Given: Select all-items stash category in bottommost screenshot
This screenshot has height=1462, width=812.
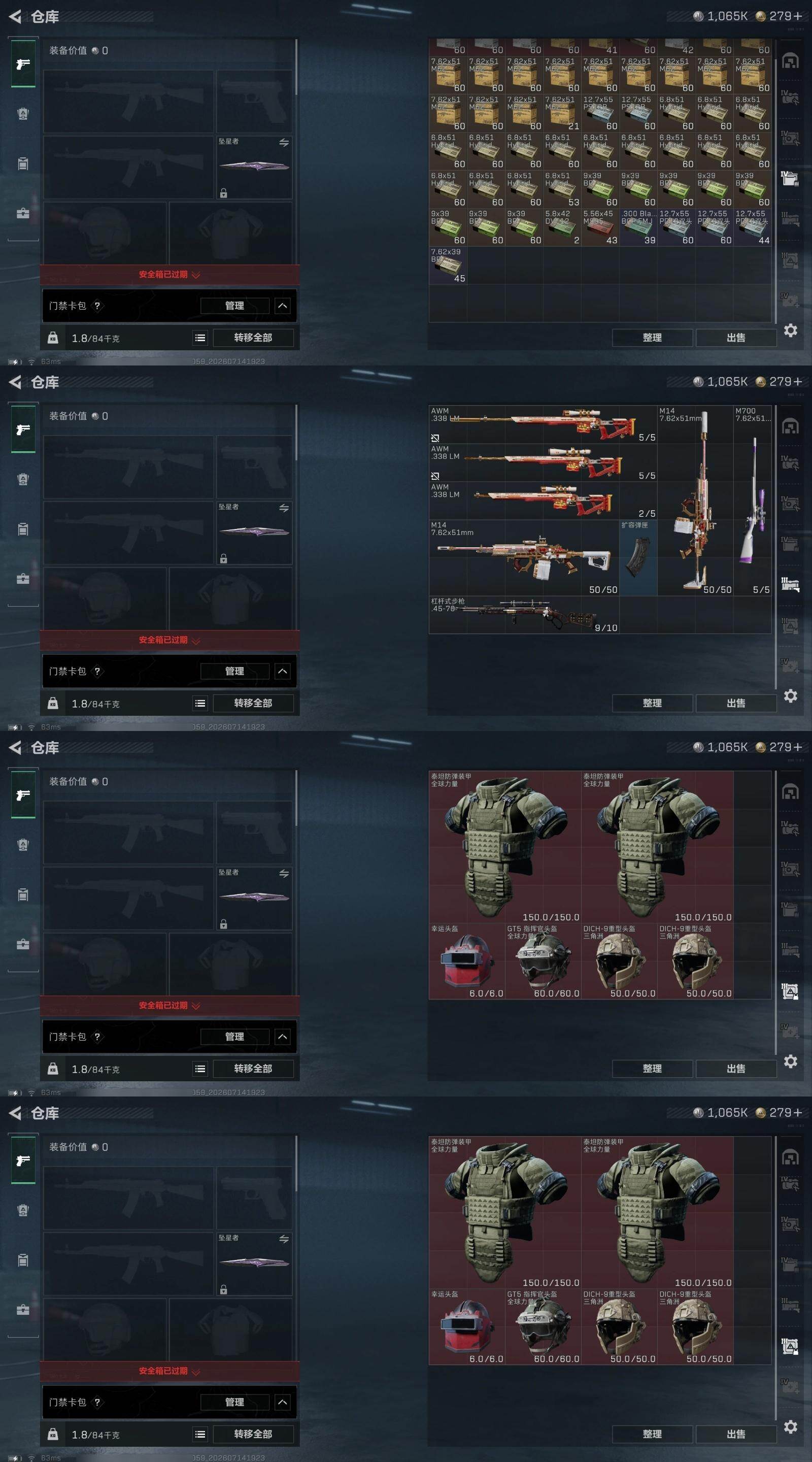Looking at the screenshot, I should click(x=791, y=1157).
